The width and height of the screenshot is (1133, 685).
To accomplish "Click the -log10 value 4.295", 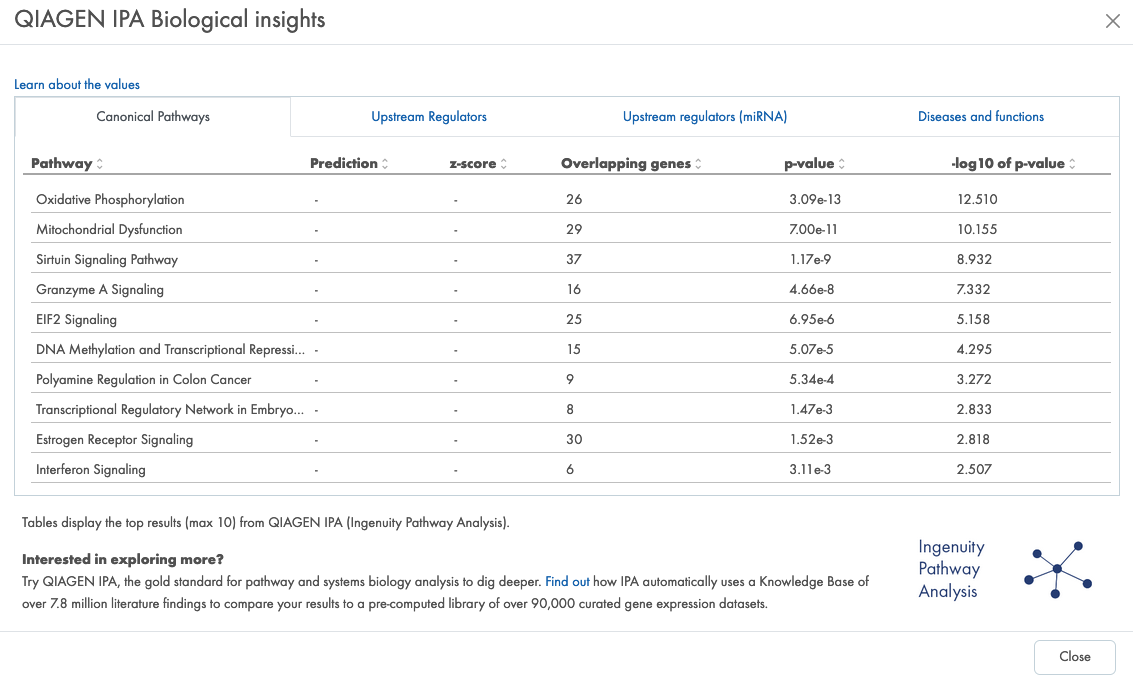I will point(974,350).
